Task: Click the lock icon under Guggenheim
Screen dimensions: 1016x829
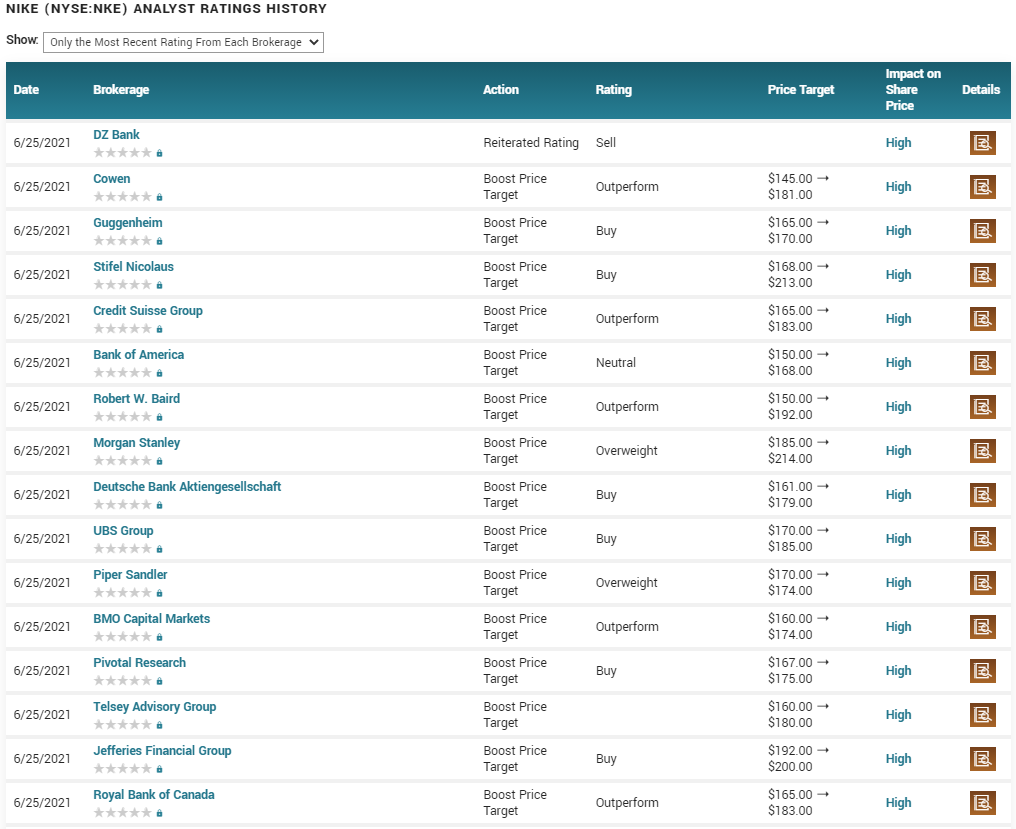Action: (x=159, y=241)
